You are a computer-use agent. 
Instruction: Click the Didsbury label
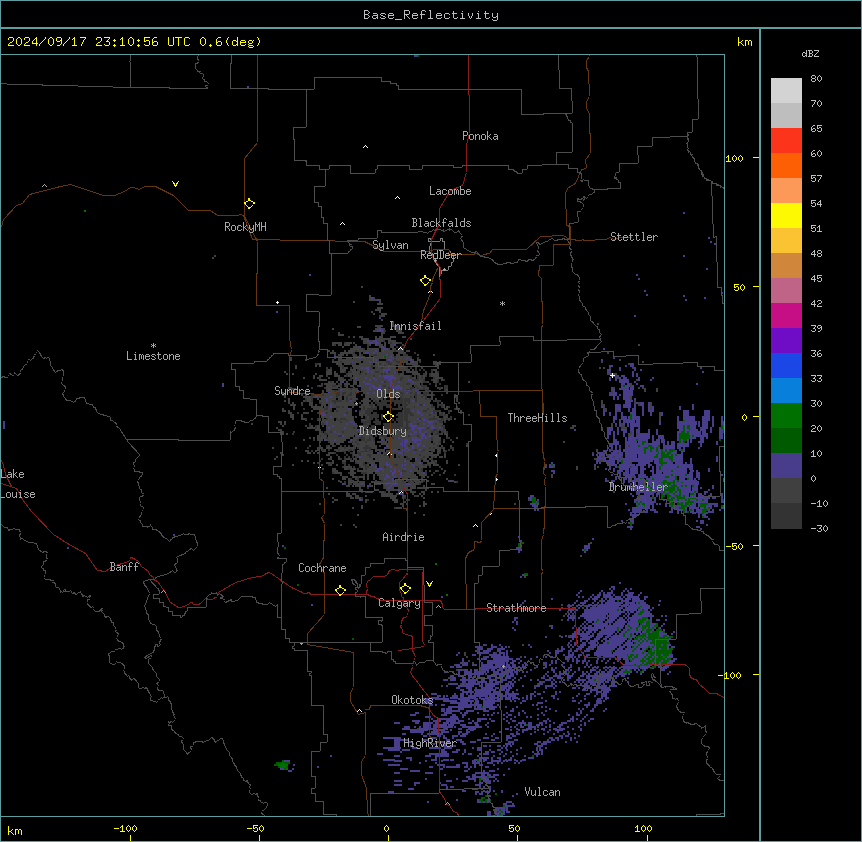coord(383,431)
